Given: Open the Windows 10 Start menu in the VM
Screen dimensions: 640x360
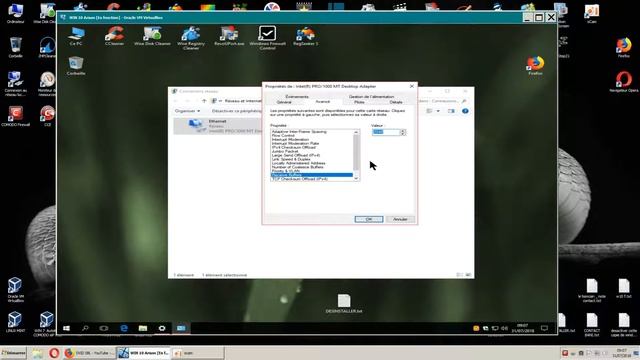Looking at the screenshot, I should tap(67, 328).
